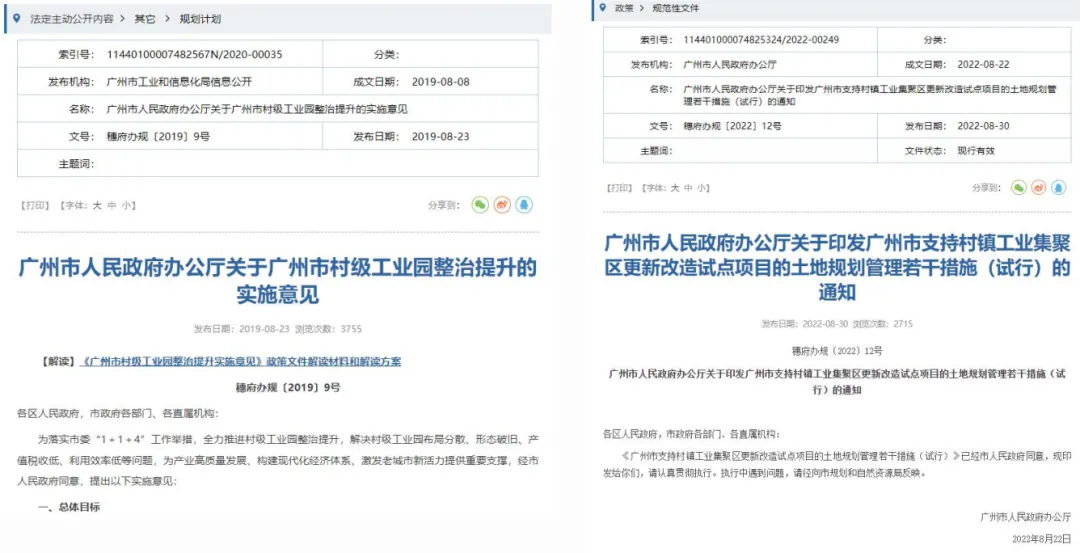The image size is (1080, 553).
Task: Click centered 穗府办规〔2019〕9号 below interpretation link
Action: [288, 388]
